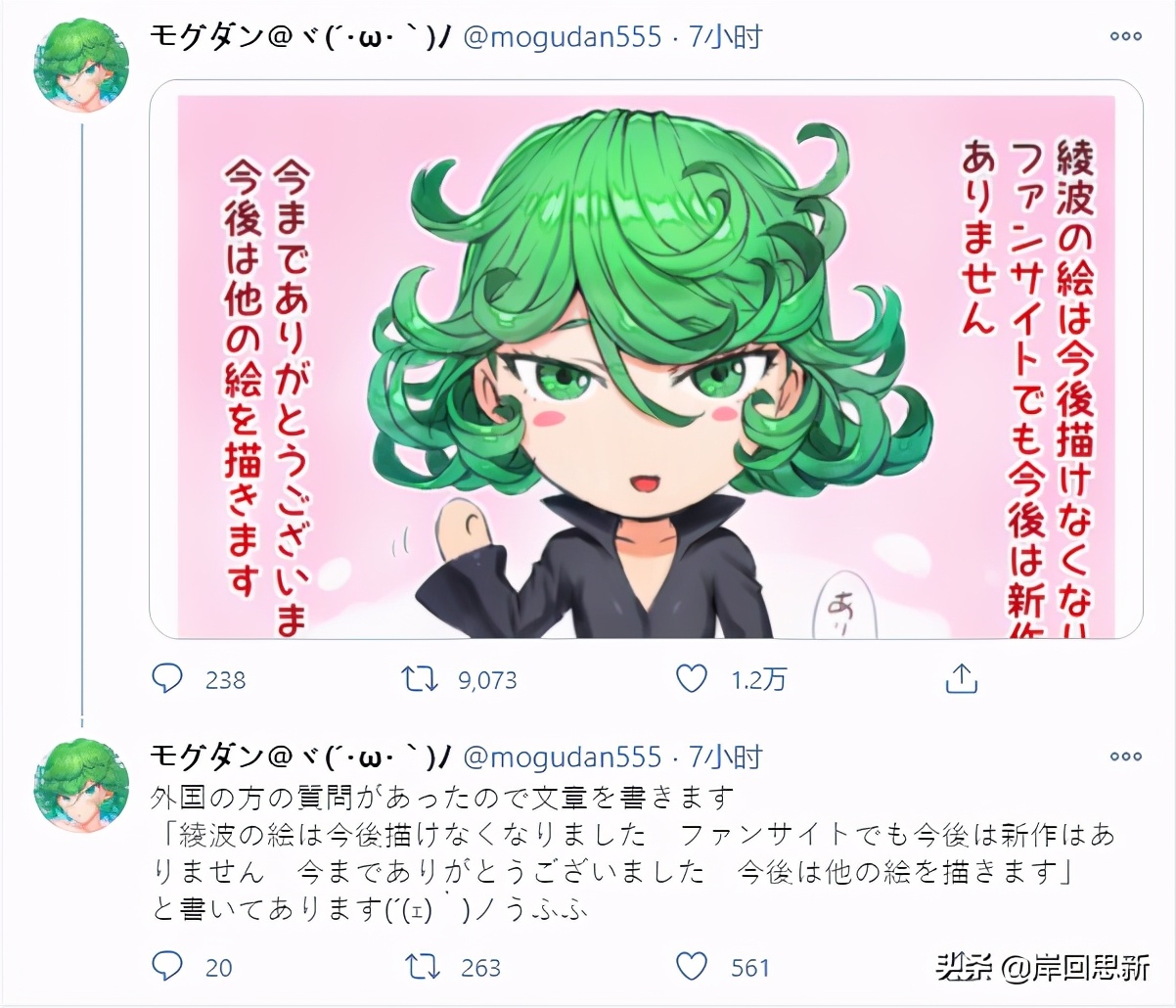Open more options menu on first tweet
The width and height of the screenshot is (1176, 1008).
click(x=1125, y=36)
